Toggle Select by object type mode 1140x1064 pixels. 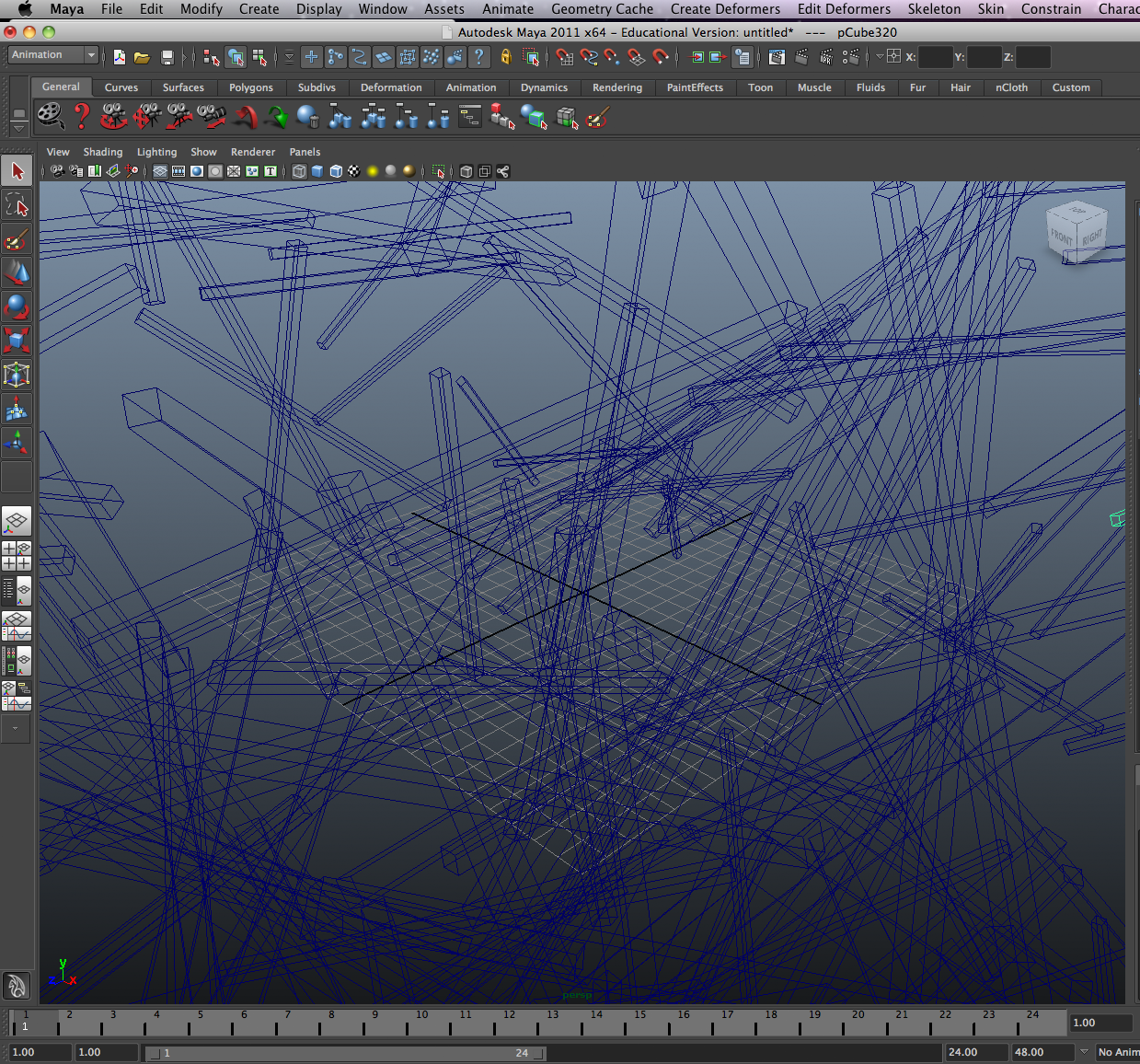pos(236,57)
